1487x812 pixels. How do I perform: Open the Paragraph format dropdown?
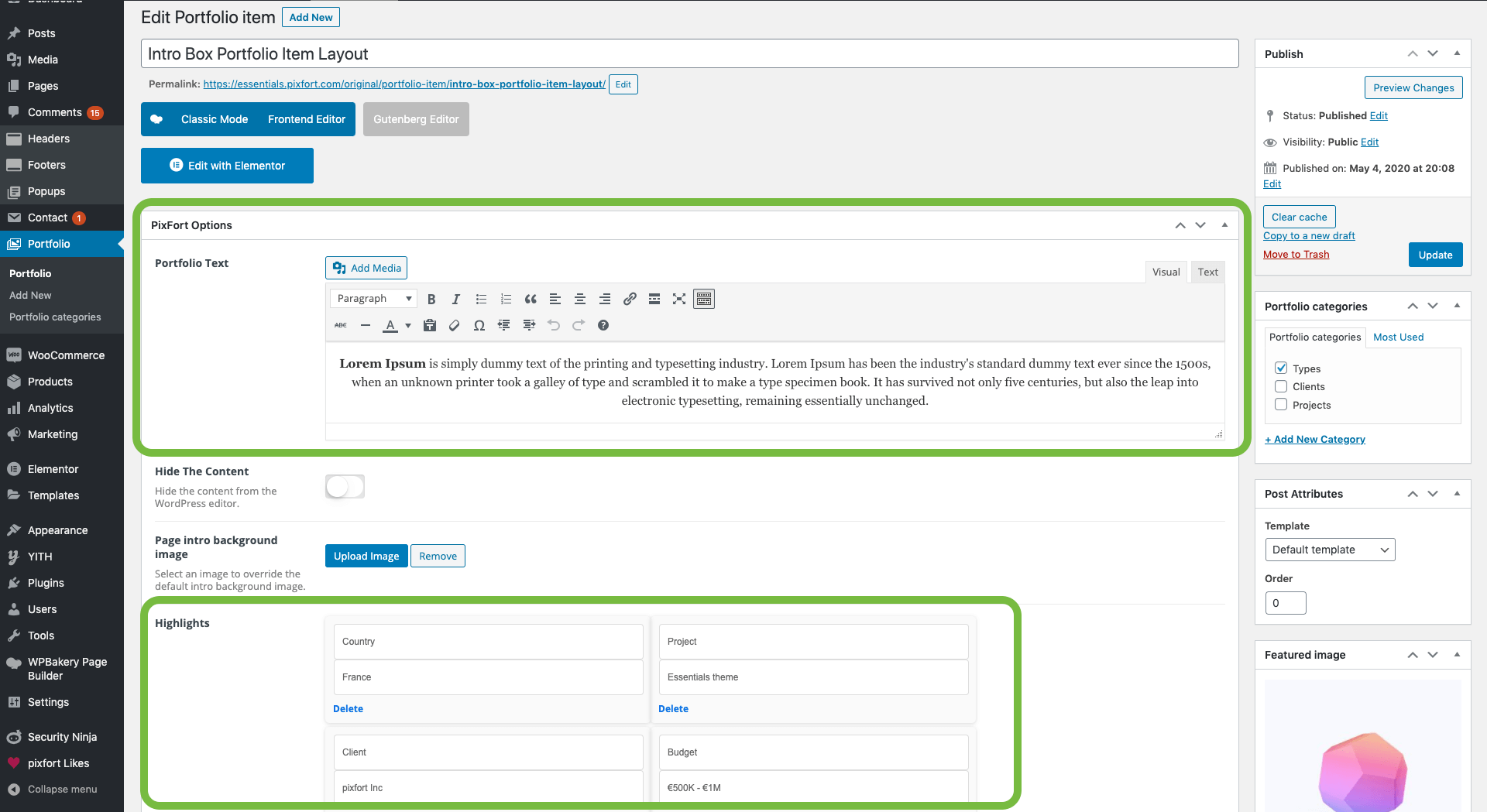point(373,299)
